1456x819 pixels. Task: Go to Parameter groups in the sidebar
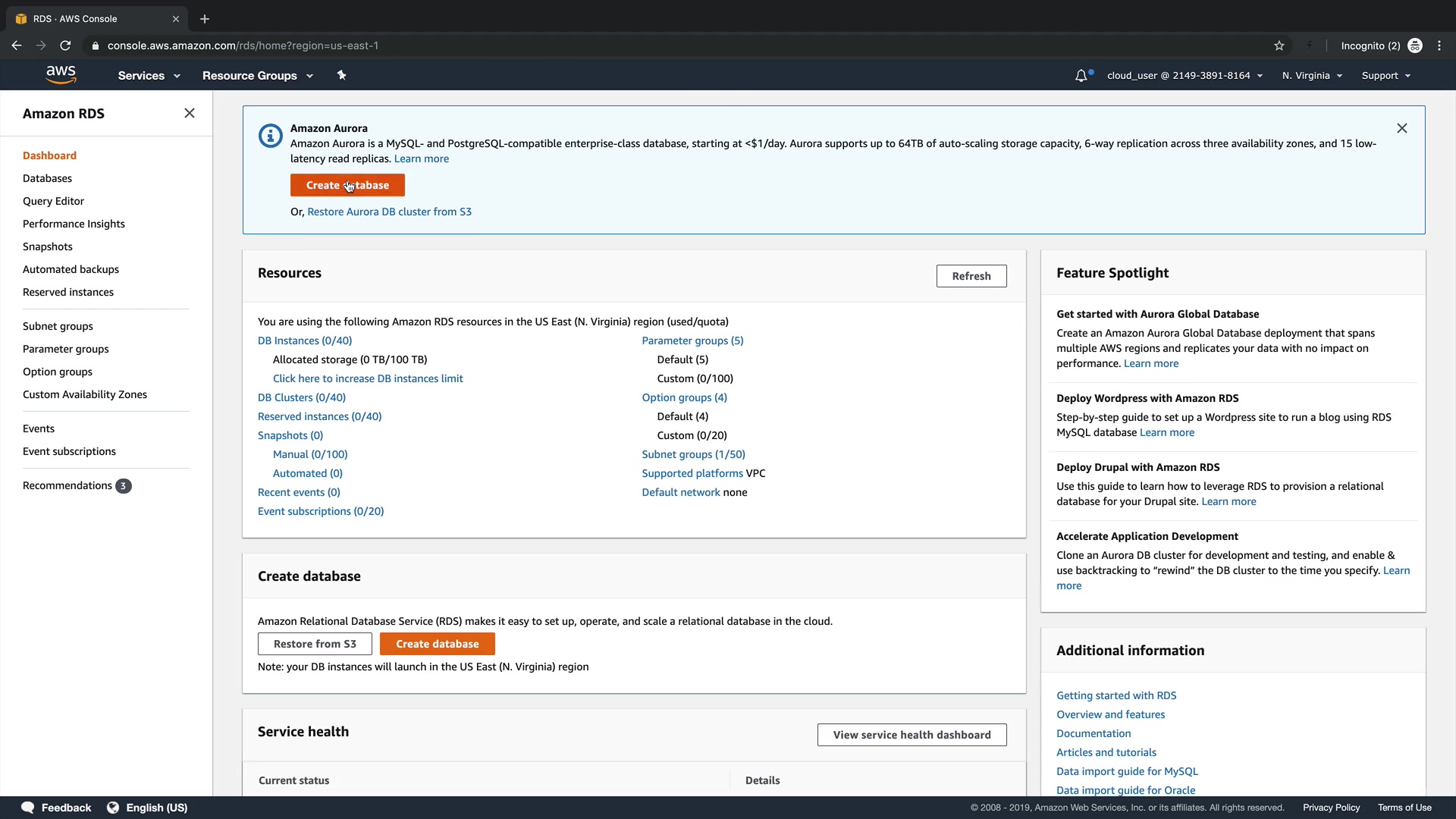[65, 349]
